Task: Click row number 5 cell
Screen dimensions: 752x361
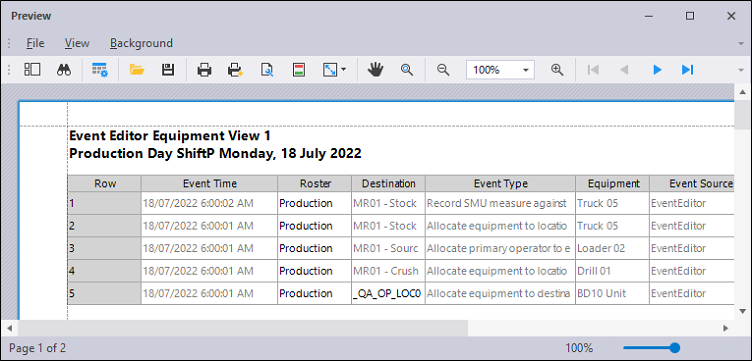Action: pos(105,293)
